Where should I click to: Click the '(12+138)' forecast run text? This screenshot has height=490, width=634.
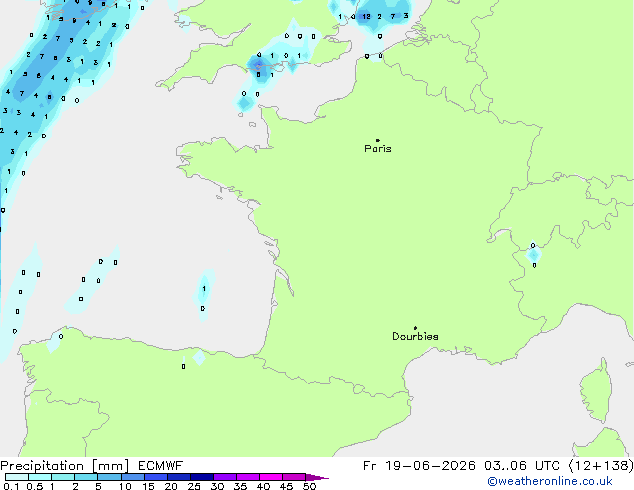tap(601, 466)
